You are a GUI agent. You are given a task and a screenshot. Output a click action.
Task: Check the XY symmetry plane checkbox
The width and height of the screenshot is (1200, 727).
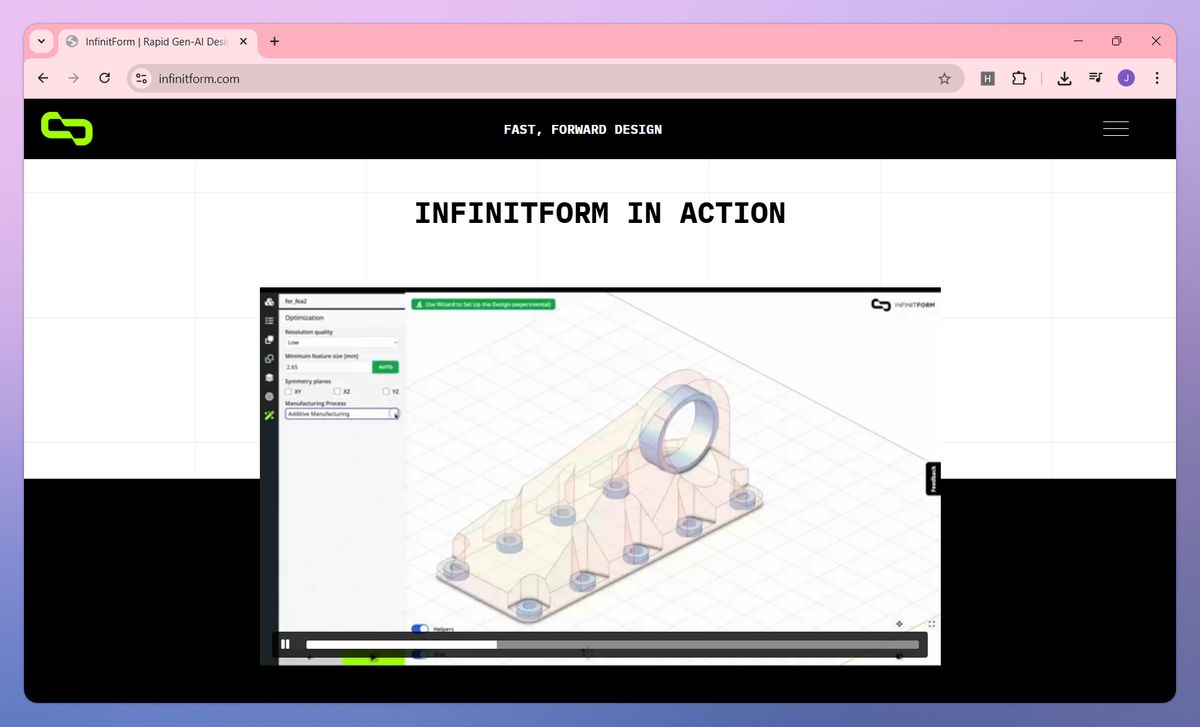coord(287,392)
